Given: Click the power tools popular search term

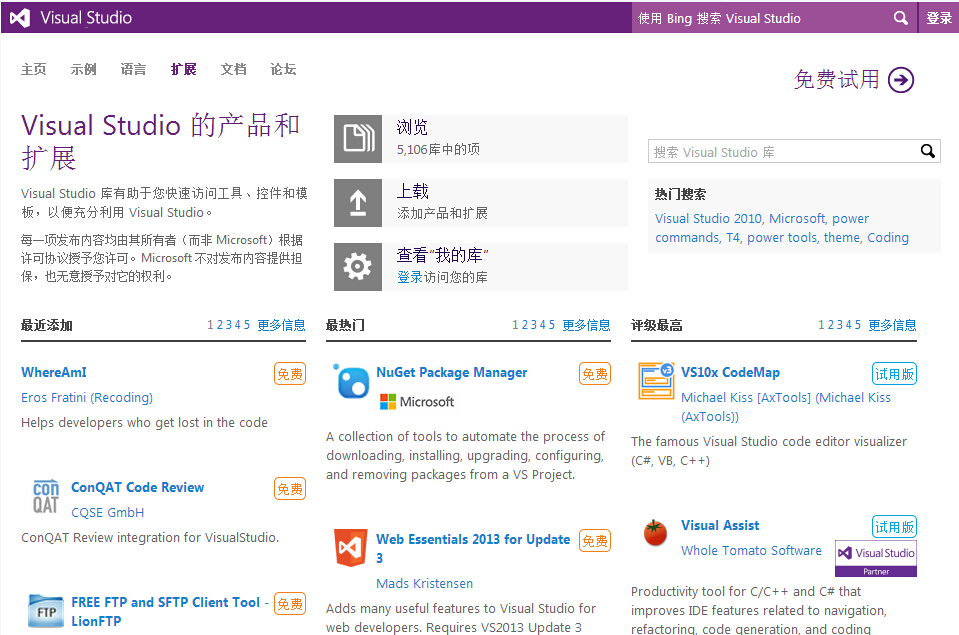Looking at the screenshot, I should [782, 237].
